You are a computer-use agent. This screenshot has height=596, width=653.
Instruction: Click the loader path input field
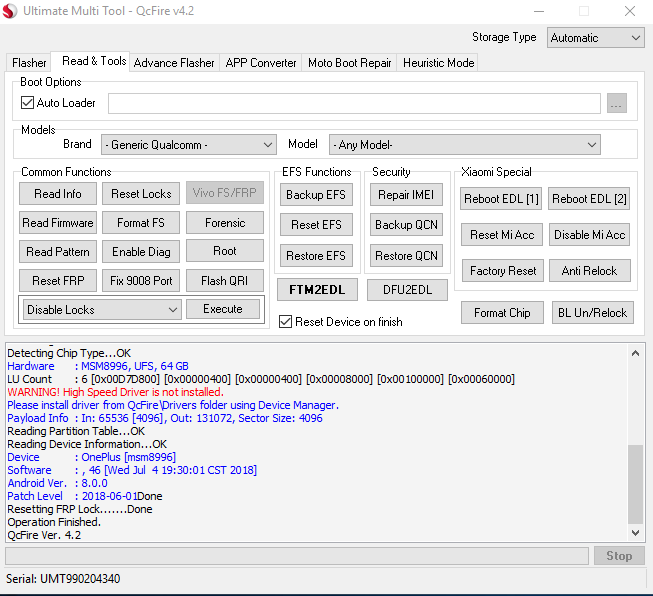(354, 103)
